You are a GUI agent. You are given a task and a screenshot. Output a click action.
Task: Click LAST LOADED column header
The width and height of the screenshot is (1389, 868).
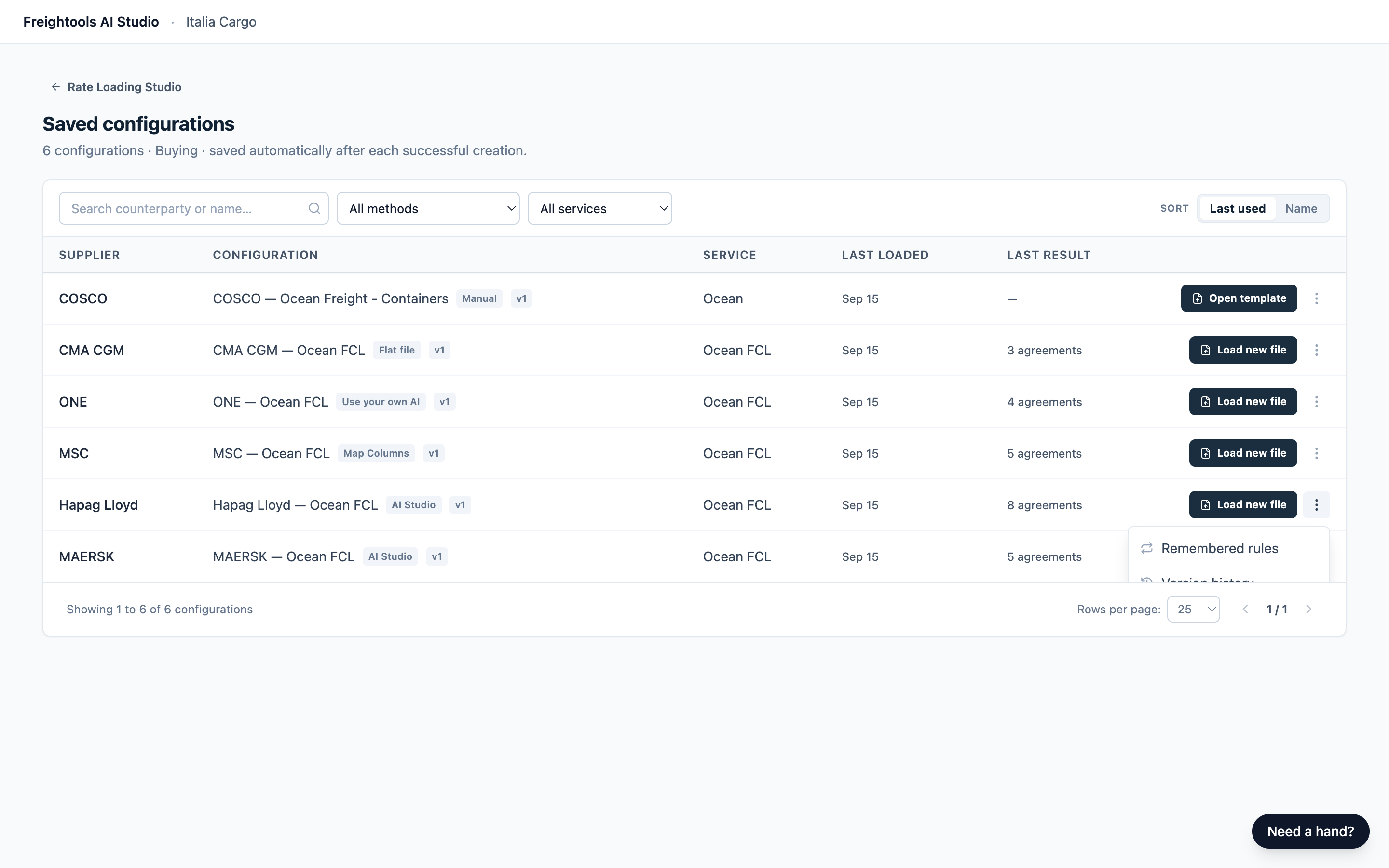point(885,255)
